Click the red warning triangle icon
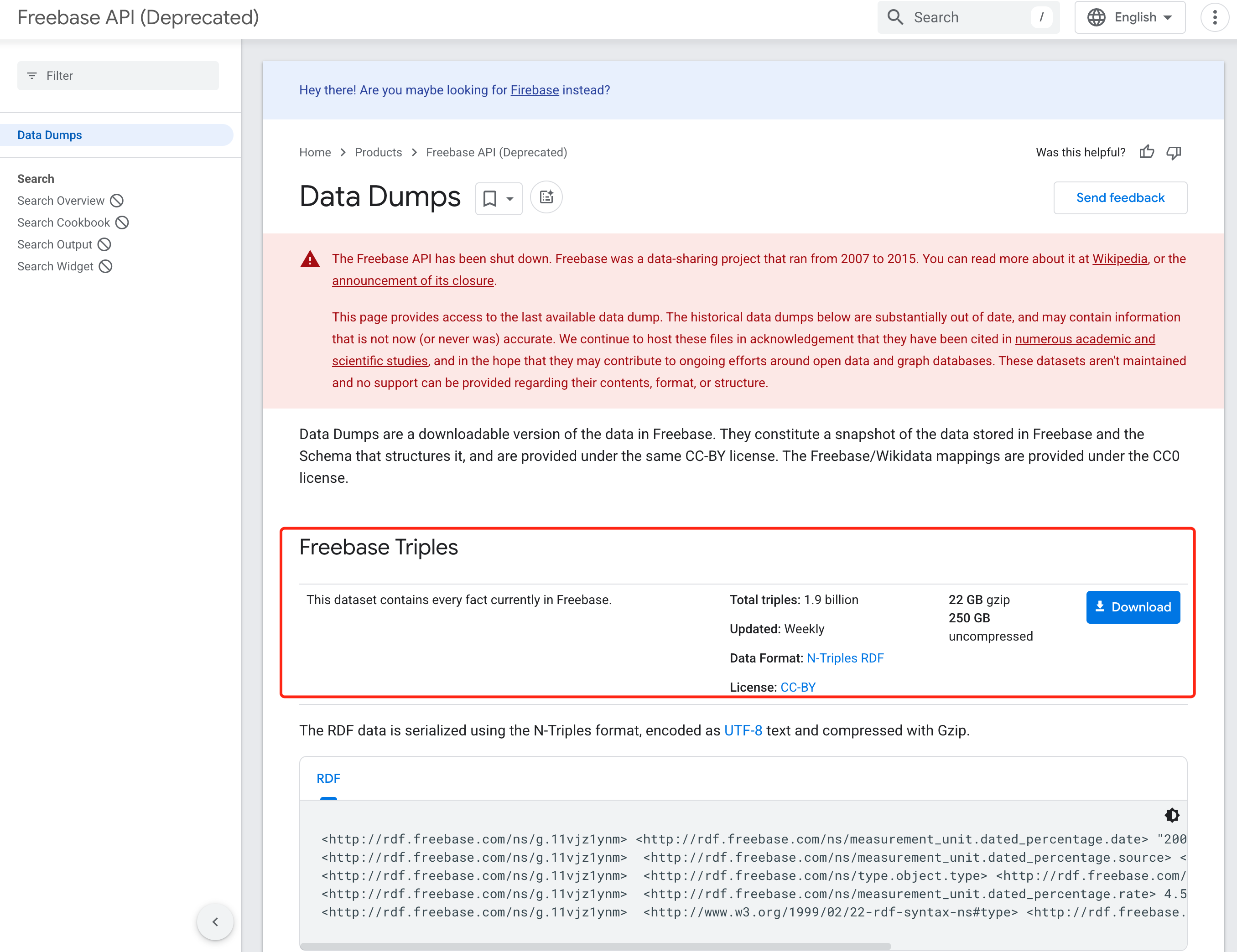Viewport: 1237px width, 952px height. pyautogui.click(x=310, y=259)
